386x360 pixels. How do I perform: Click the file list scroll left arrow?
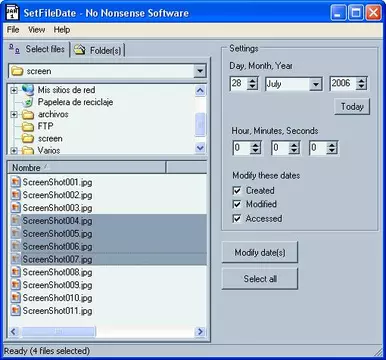tap(13, 332)
